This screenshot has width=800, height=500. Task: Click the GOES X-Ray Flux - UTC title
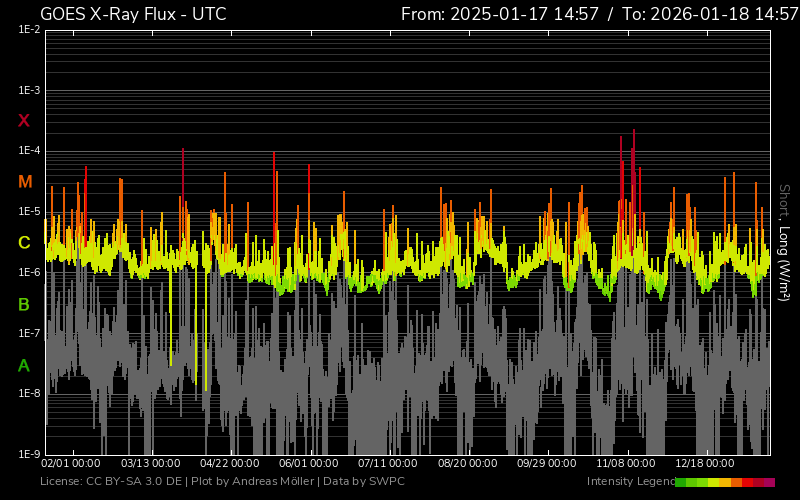pyautogui.click(x=133, y=14)
